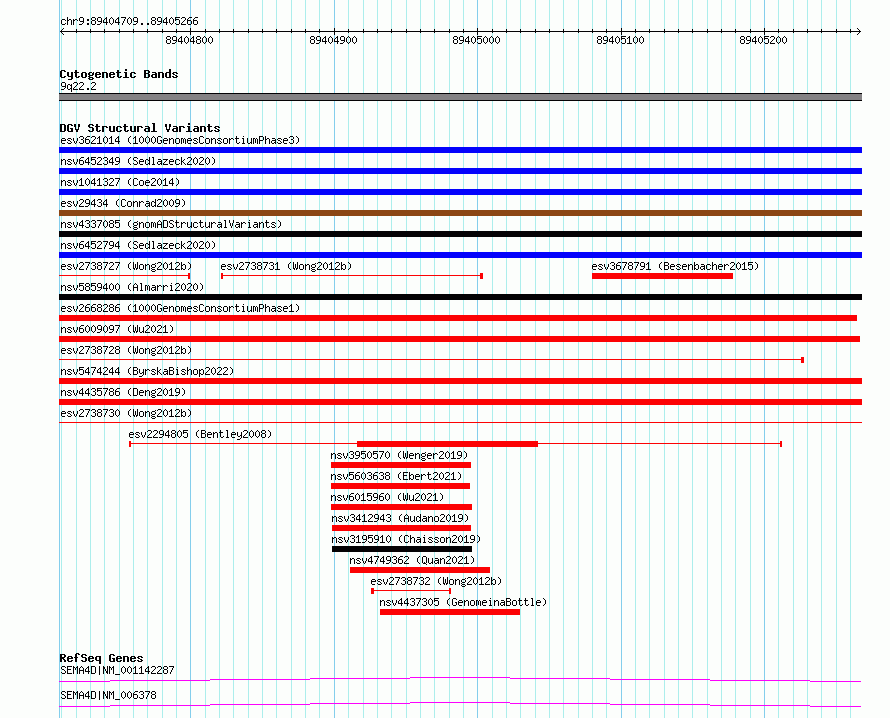Open variant esv3678791 (Besenbacher2015)
This screenshot has width=890, height=718.
[x=675, y=266]
